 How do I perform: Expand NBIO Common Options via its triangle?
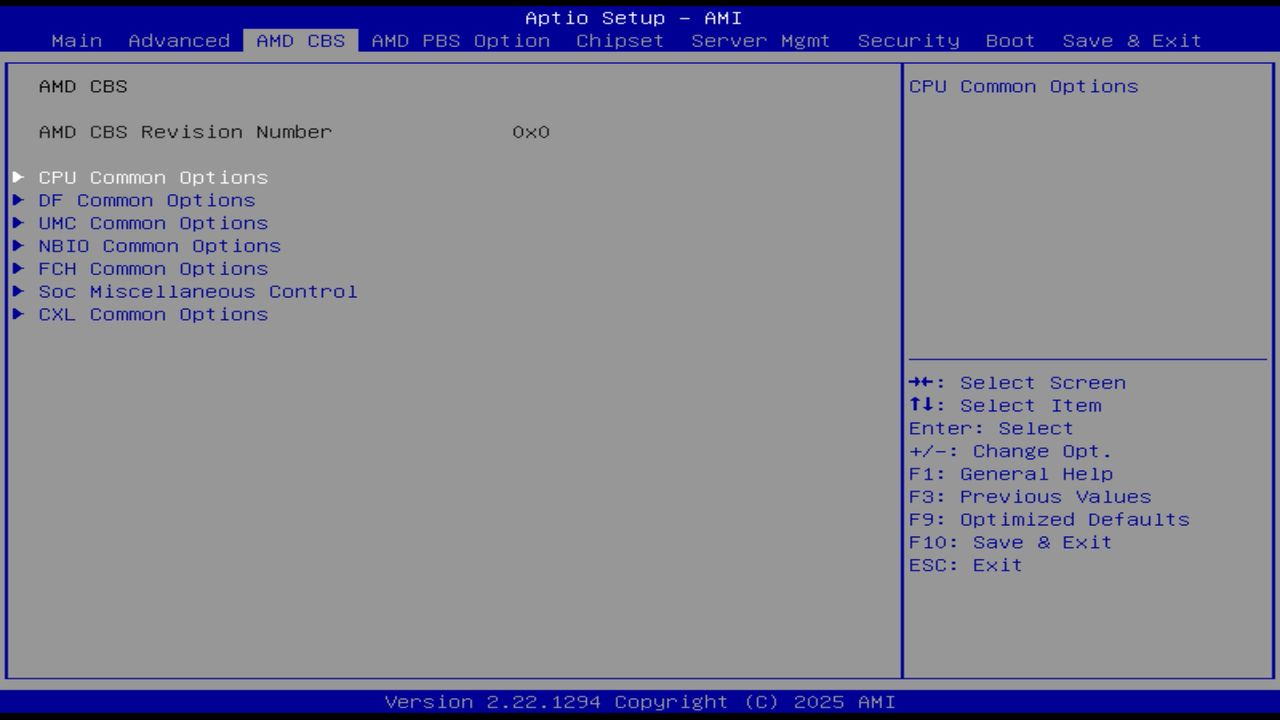point(19,246)
